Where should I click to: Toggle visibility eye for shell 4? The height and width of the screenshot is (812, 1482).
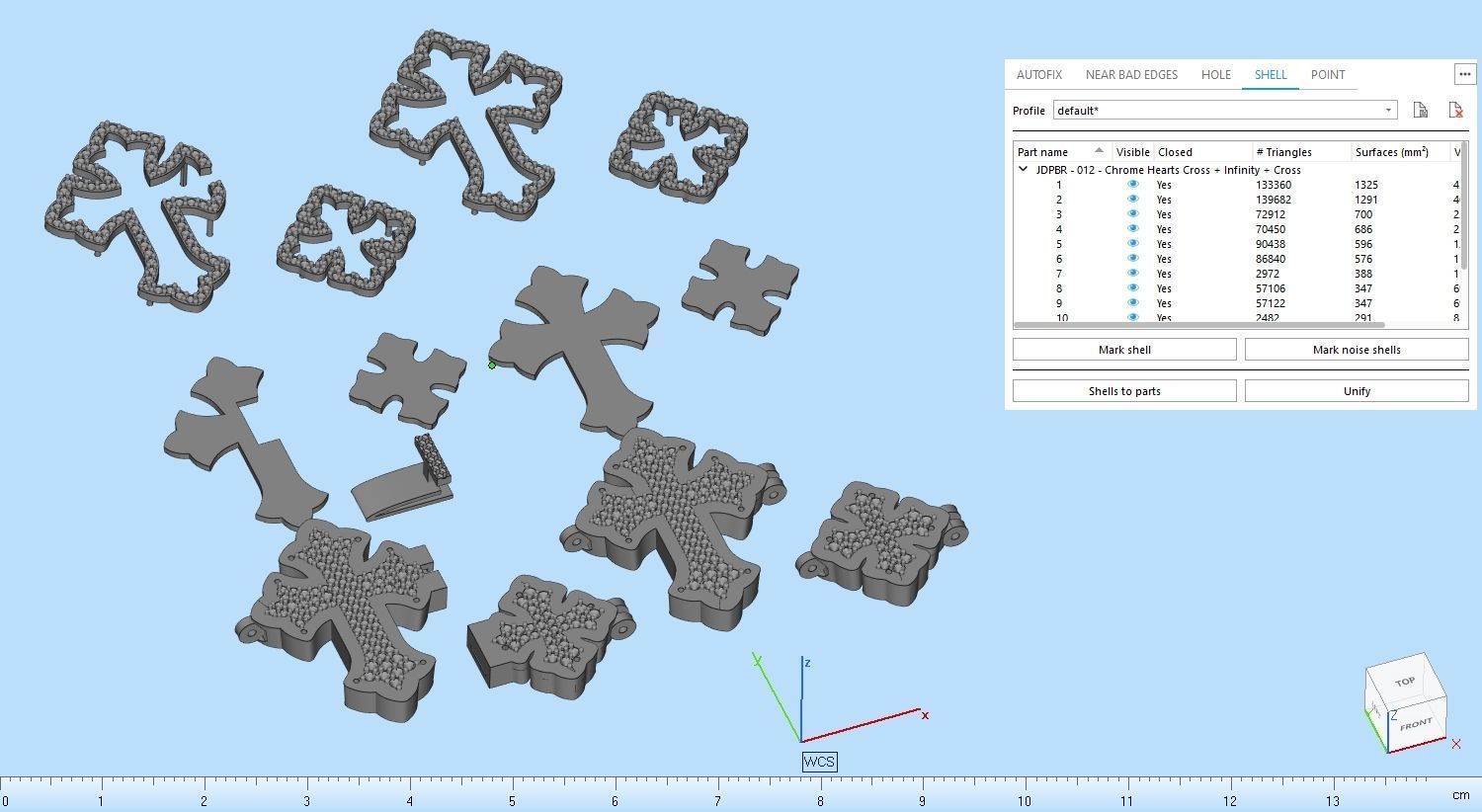[x=1132, y=229]
